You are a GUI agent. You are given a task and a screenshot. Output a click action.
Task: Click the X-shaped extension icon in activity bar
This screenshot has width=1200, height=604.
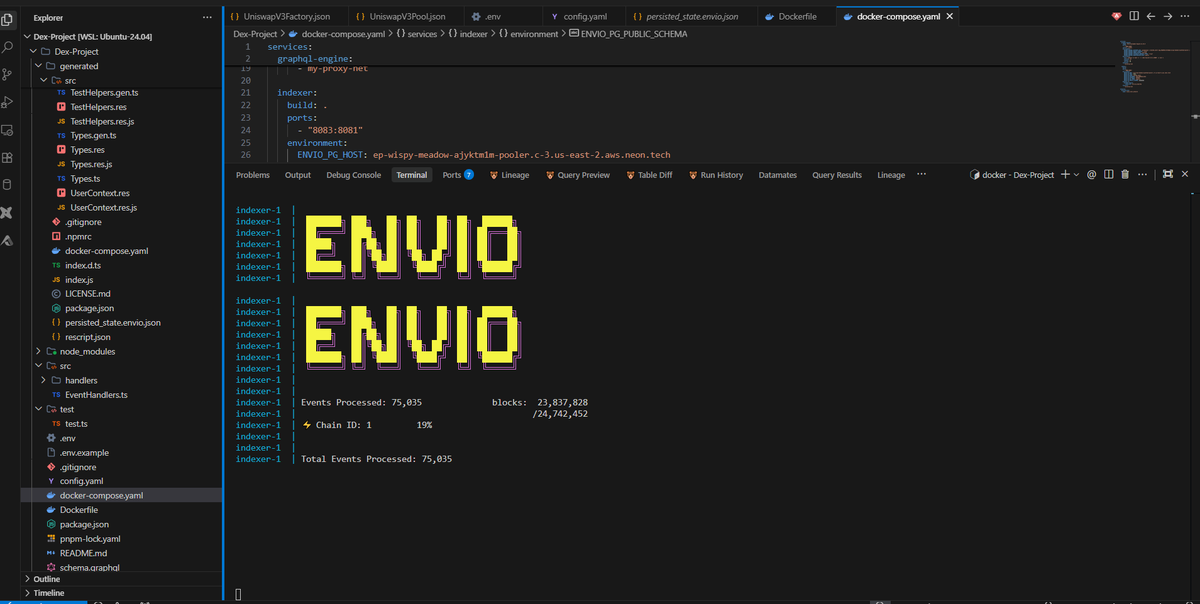click(8, 213)
